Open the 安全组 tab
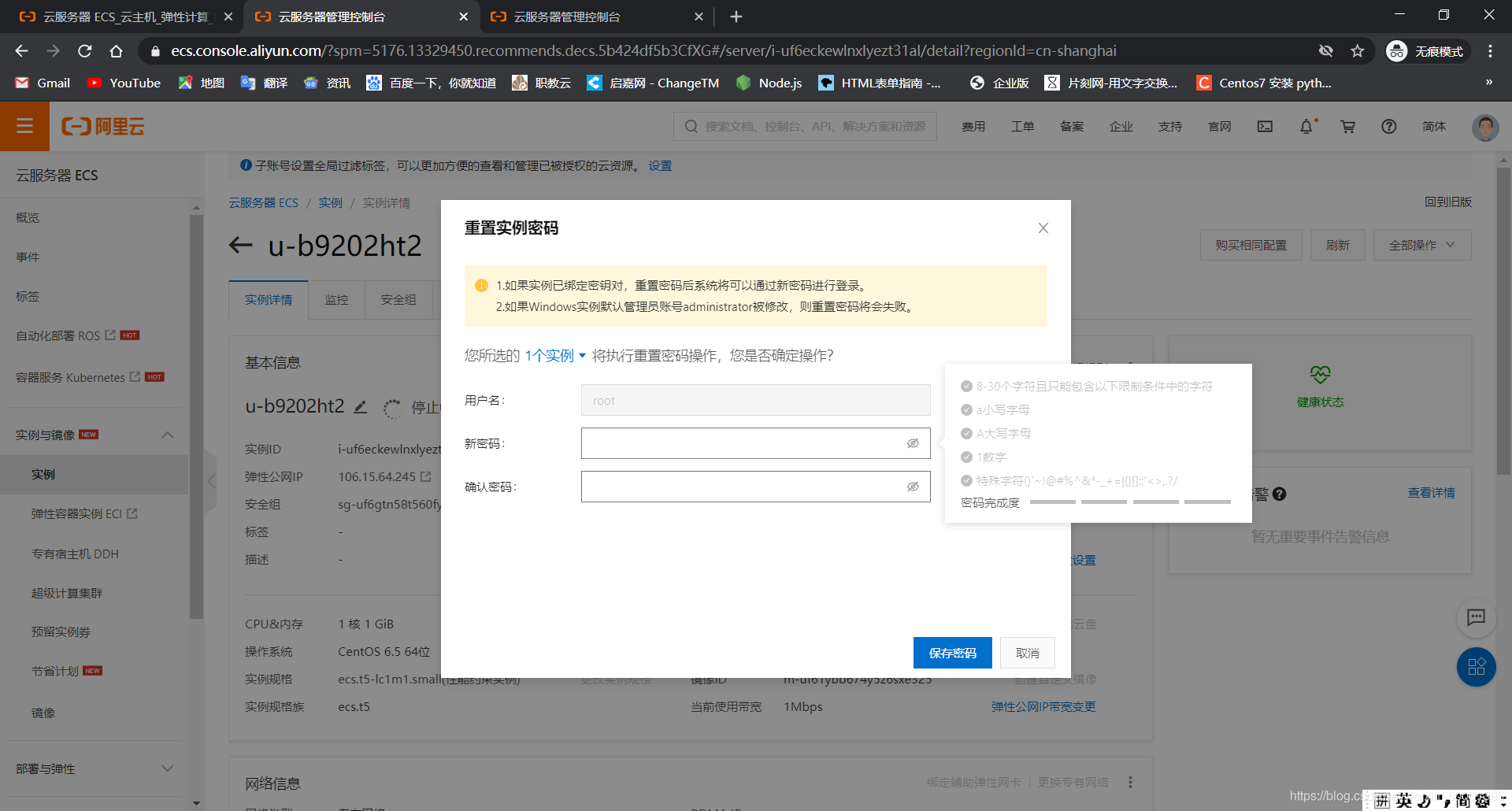 [x=398, y=299]
